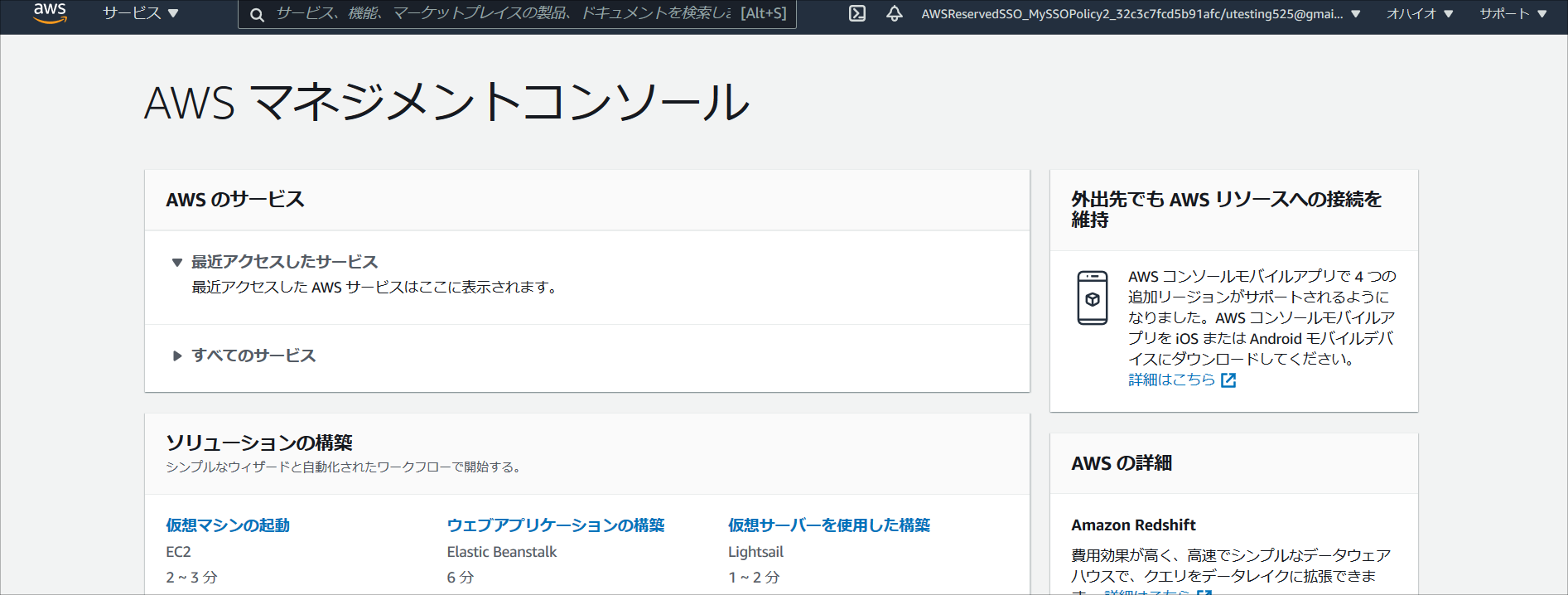Open the account AWSReservedSSO dropdown
1568x595 pixels.
[1141, 14]
